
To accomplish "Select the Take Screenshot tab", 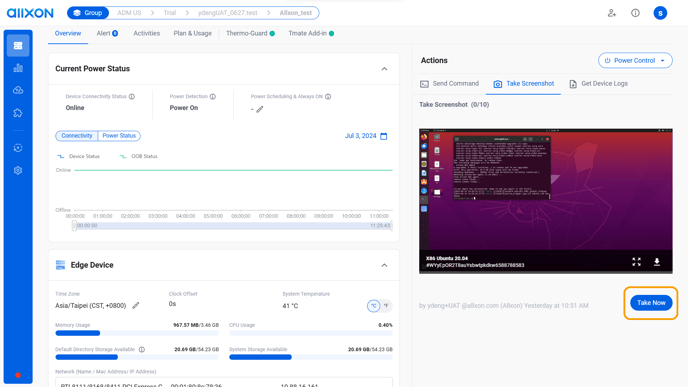I will 523,83.
